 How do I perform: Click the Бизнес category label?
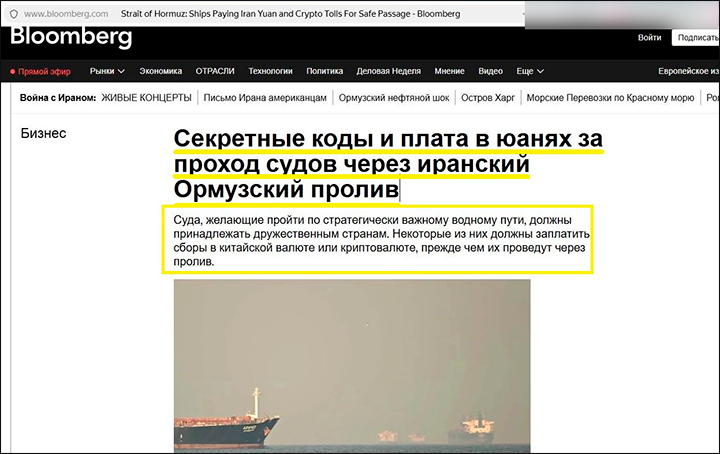pyautogui.click(x=43, y=133)
